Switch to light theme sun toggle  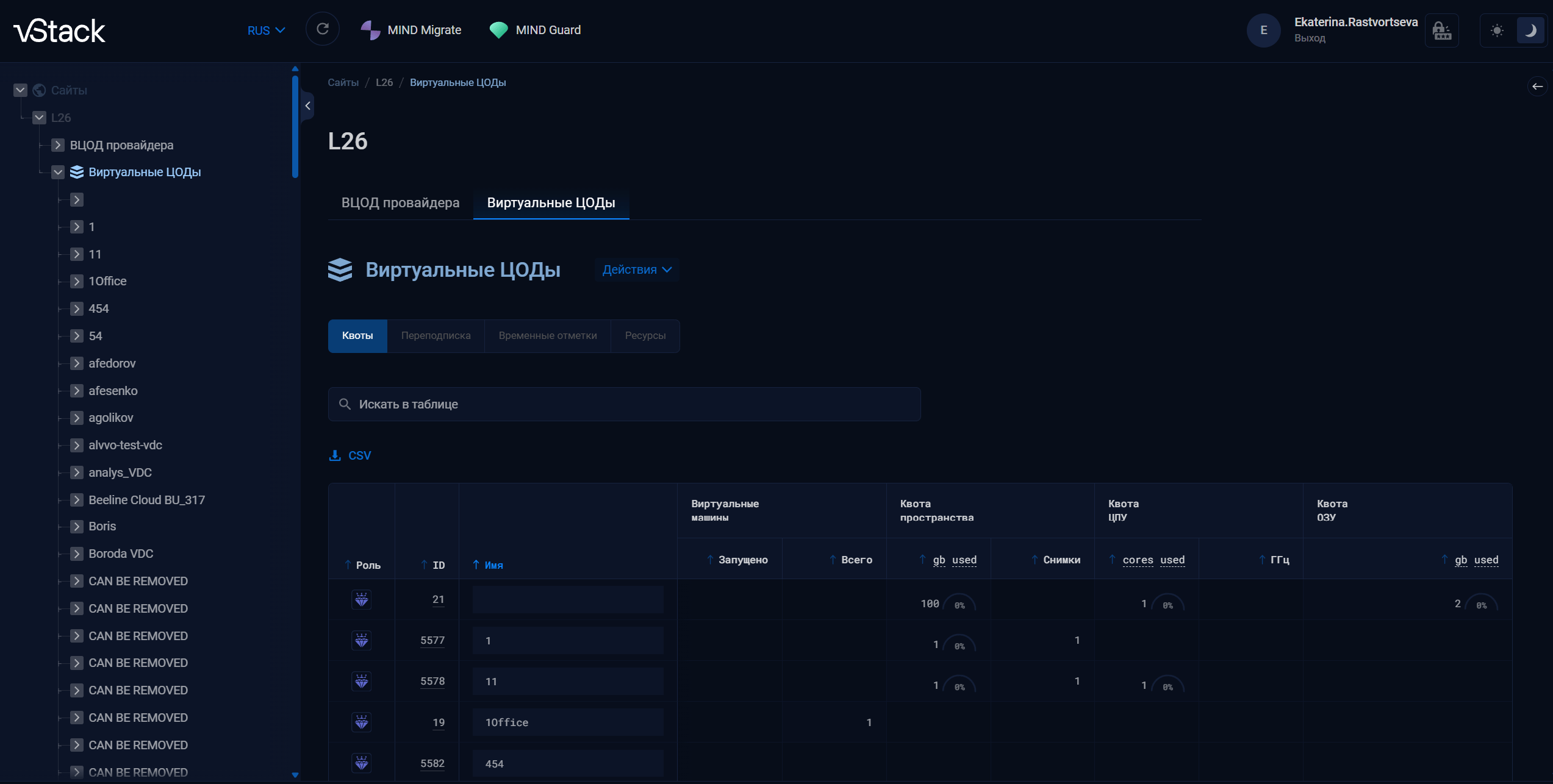pos(1497,30)
